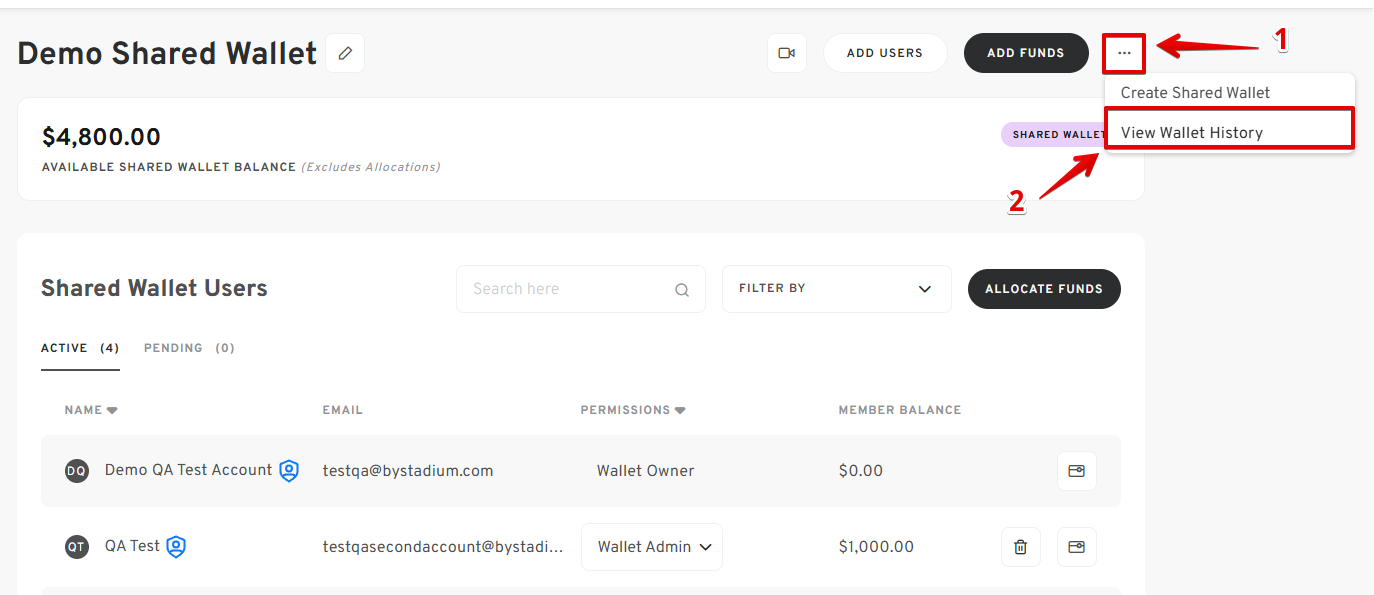Viewport: 1374px width, 595px height.
Task: Click the Add Users button
Action: [x=885, y=53]
